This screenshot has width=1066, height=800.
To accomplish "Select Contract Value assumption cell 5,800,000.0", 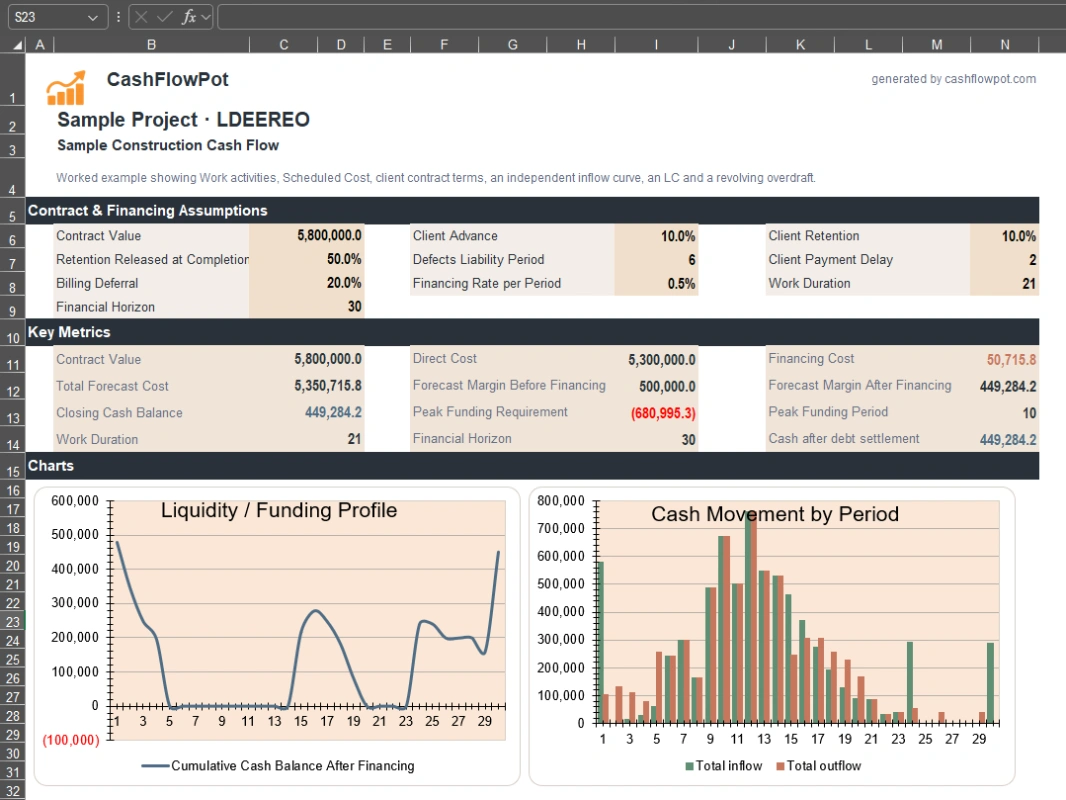I will [x=307, y=236].
